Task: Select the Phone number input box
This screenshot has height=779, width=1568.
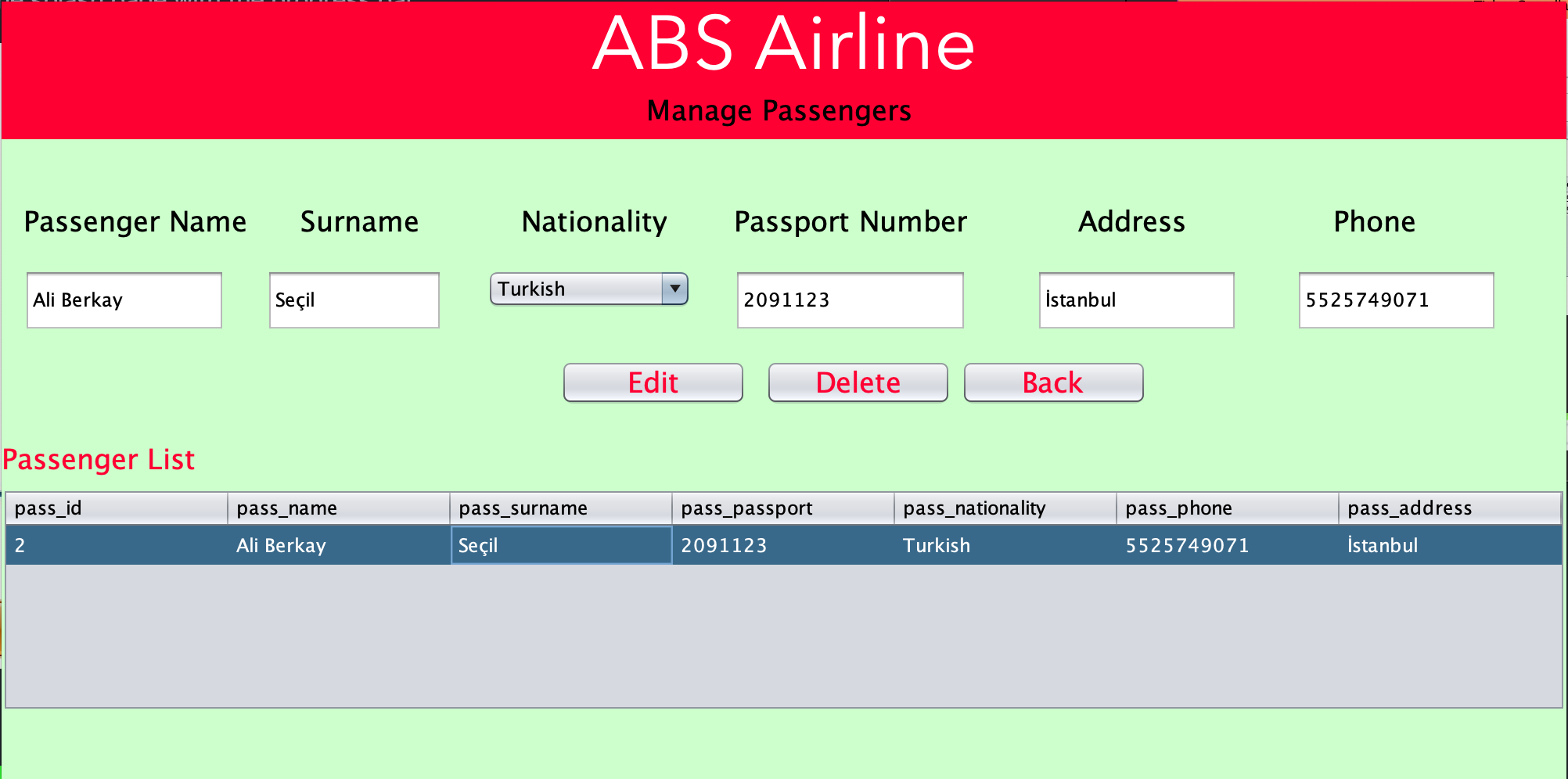Action: pyautogui.click(x=1396, y=300)
